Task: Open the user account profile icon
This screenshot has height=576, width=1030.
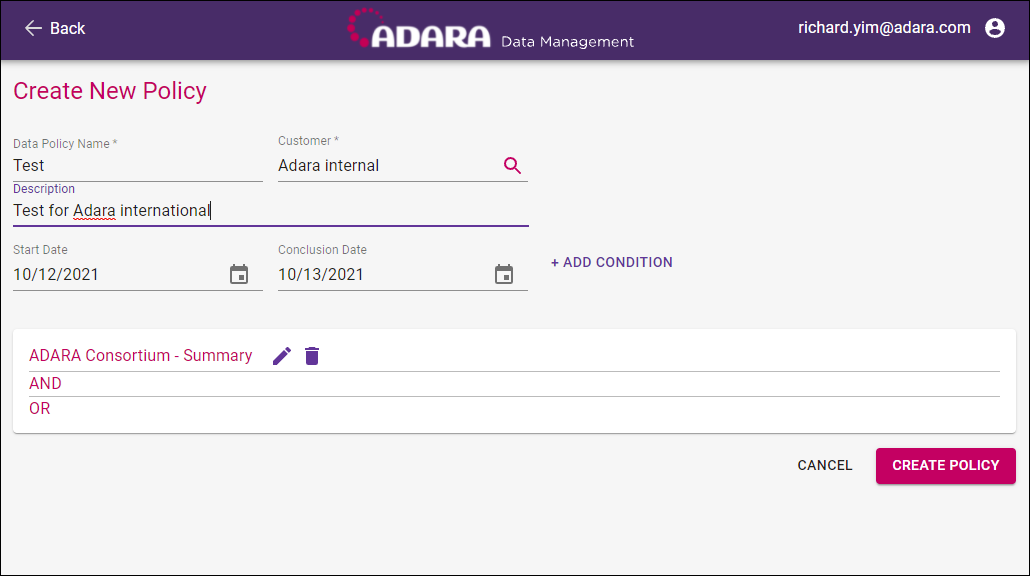Action: (x=995, y=28)
